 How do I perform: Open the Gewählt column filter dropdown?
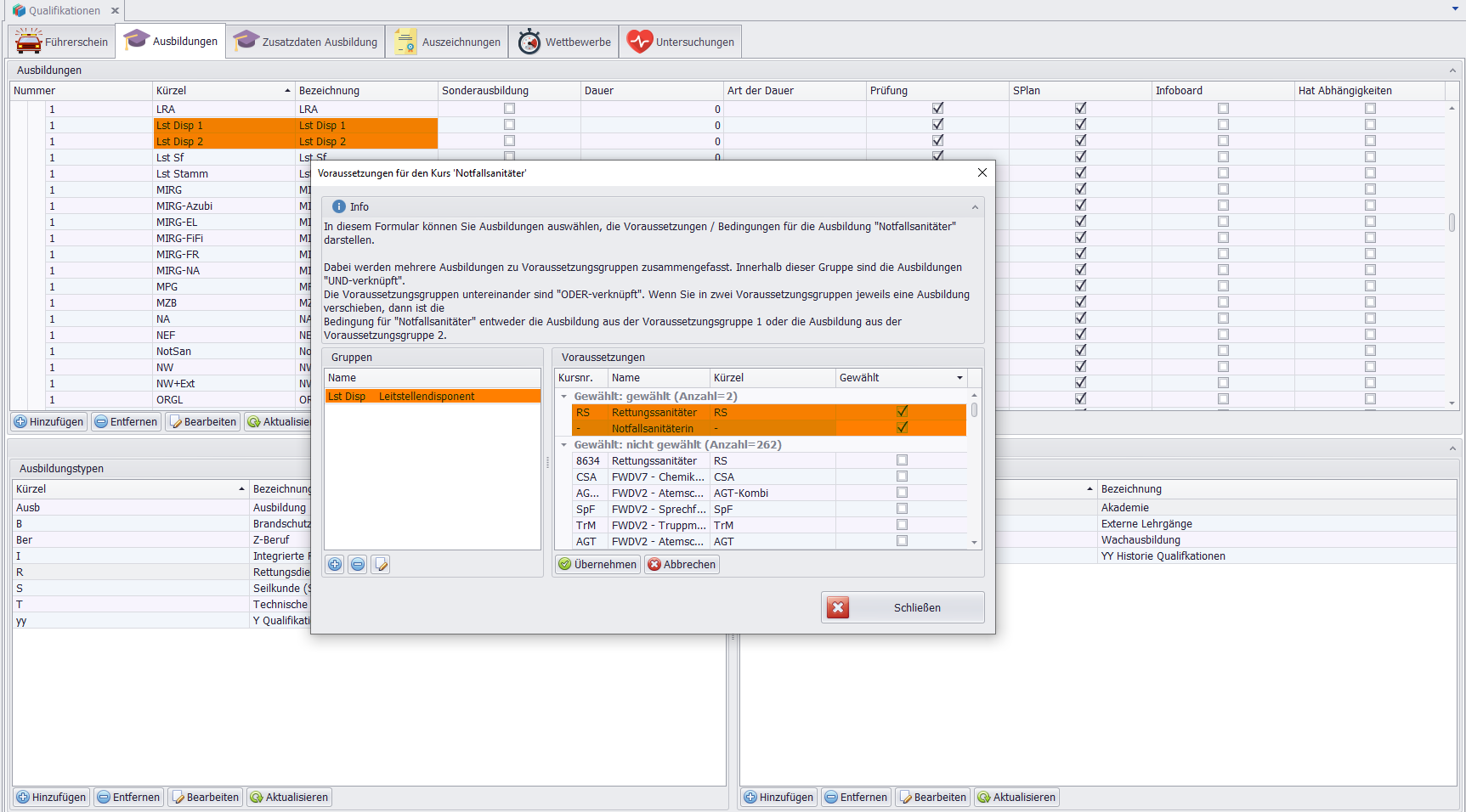[x=959, y=378]
